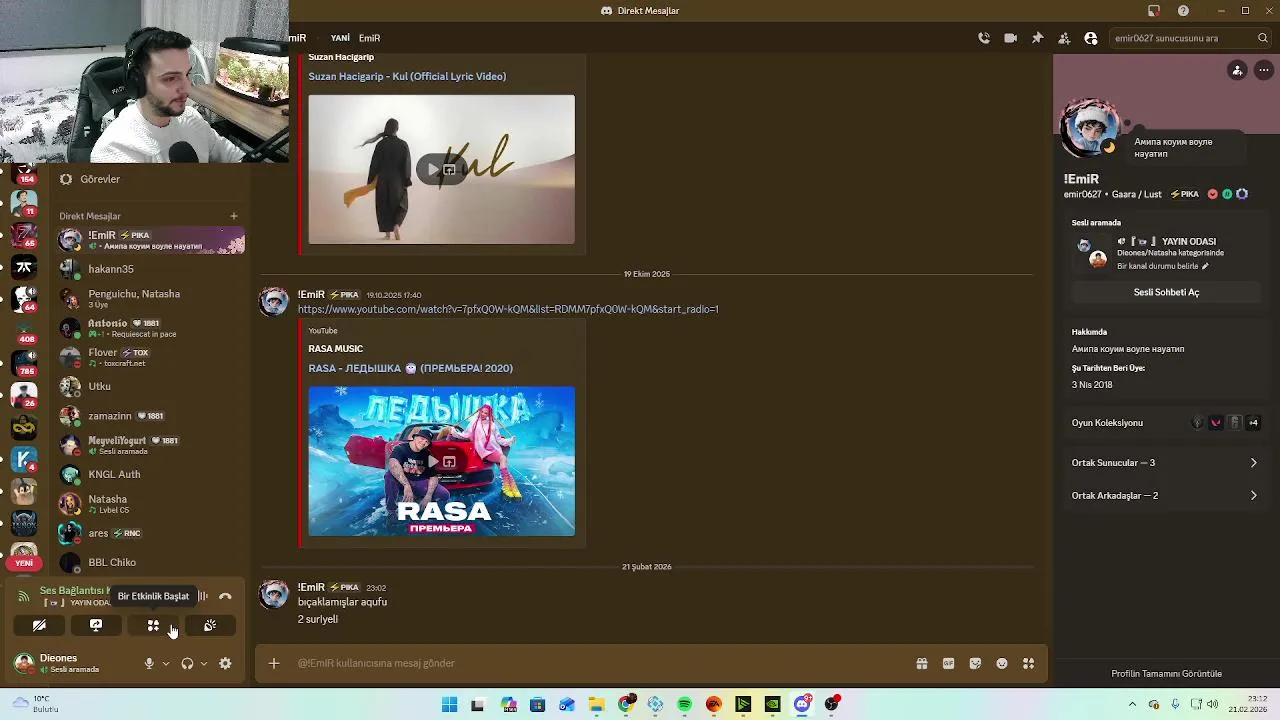Hide the user profile panel
The width and height of the screenshot is (1280, 720).
[x=1091, y=38]
